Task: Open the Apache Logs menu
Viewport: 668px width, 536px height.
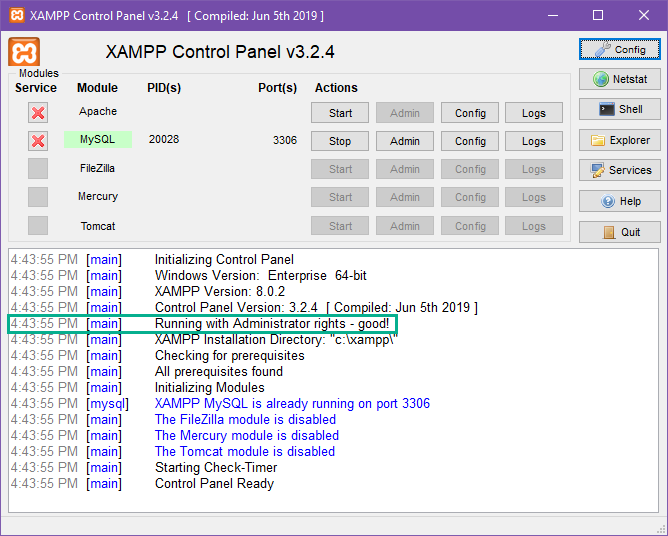Action: tap(534, 113)
